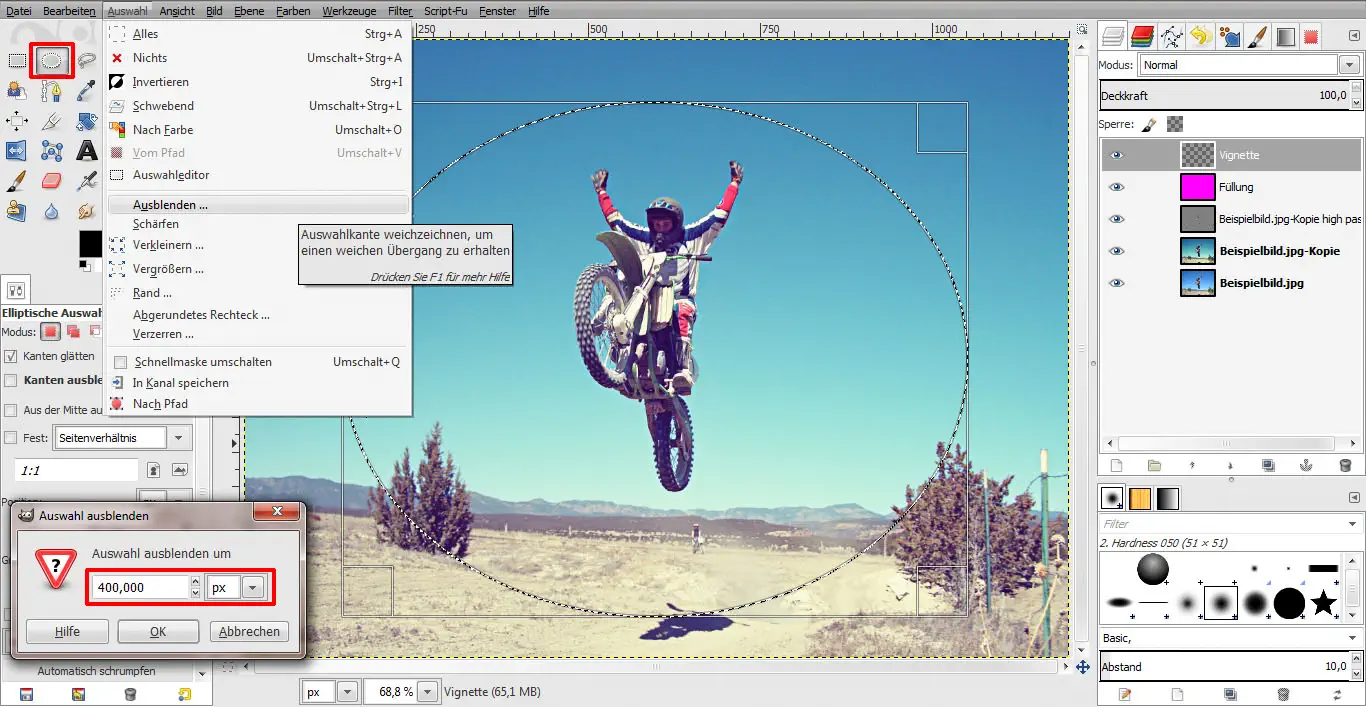Viewport: 1366px width, 707px height.
Task: Pick the Paths tool in the toolbox
Action: 50,91
